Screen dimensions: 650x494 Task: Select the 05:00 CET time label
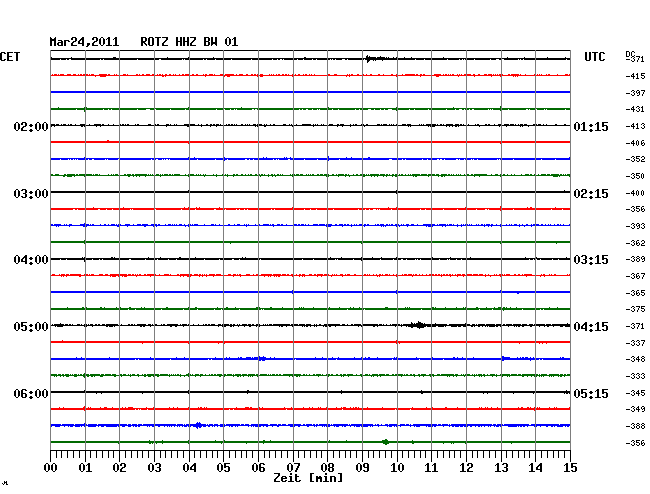[x=31, y=327]
